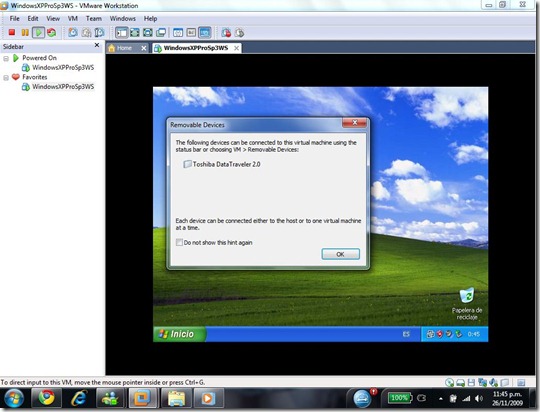Collapse the Favorites tree group
540x412 pixels.
click(6, 78)
